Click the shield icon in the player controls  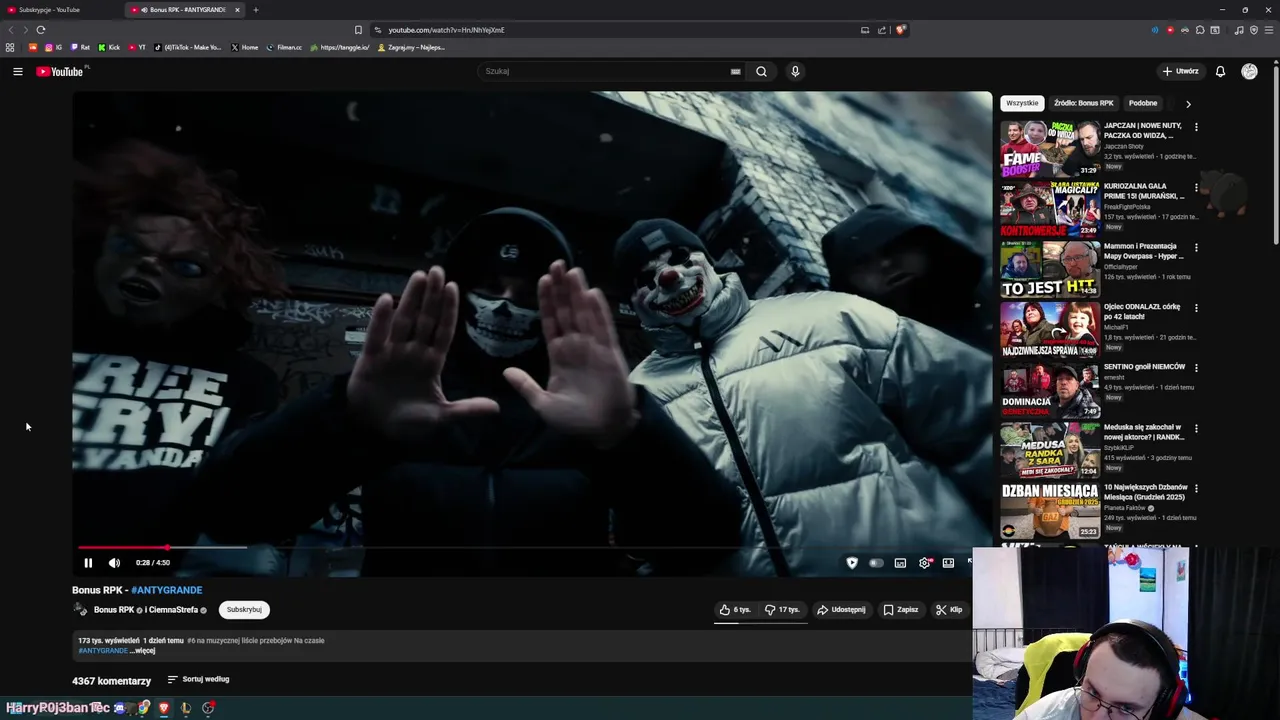(x=852, y=563)
